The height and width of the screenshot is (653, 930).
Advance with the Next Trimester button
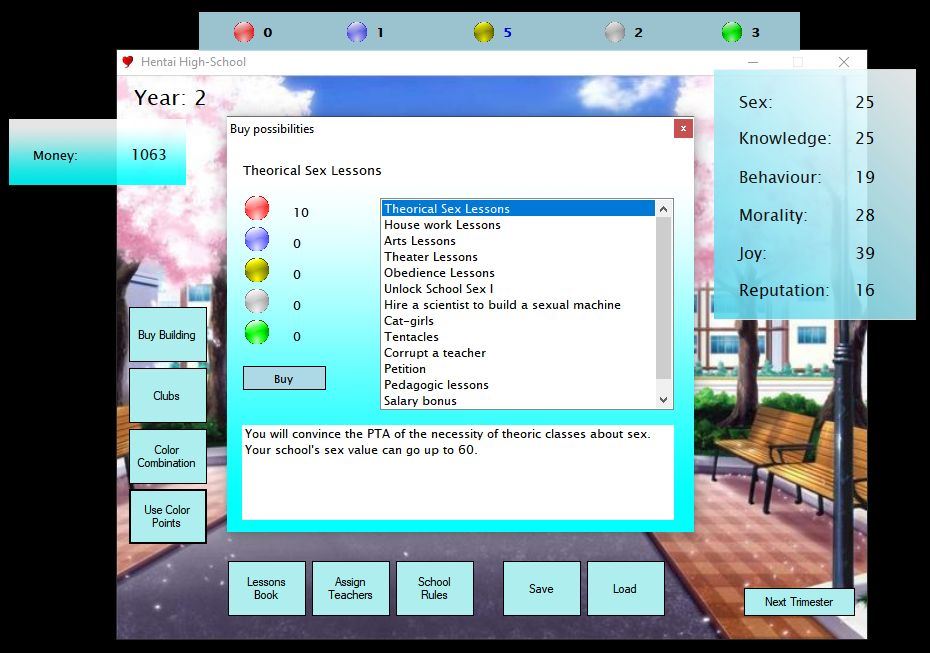point(798,602)
